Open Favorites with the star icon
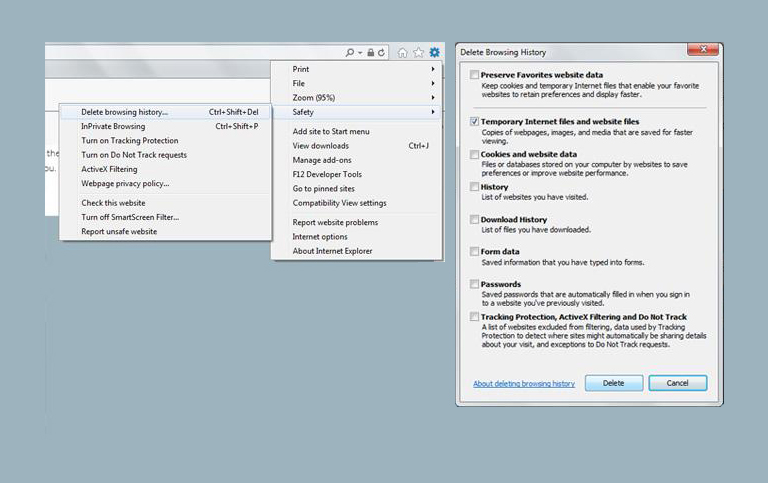The height and width of the screenshot is (483, 768). coord(418,52)
